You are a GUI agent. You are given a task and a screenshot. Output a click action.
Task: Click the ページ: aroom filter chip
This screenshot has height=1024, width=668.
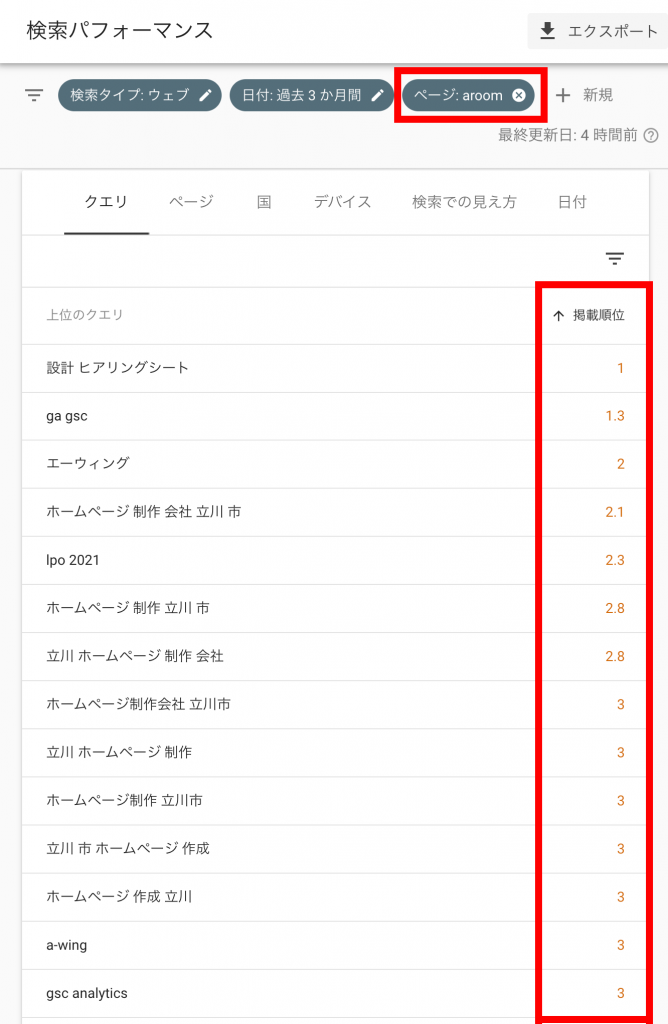pyautogui.click(x=459, y=95)
